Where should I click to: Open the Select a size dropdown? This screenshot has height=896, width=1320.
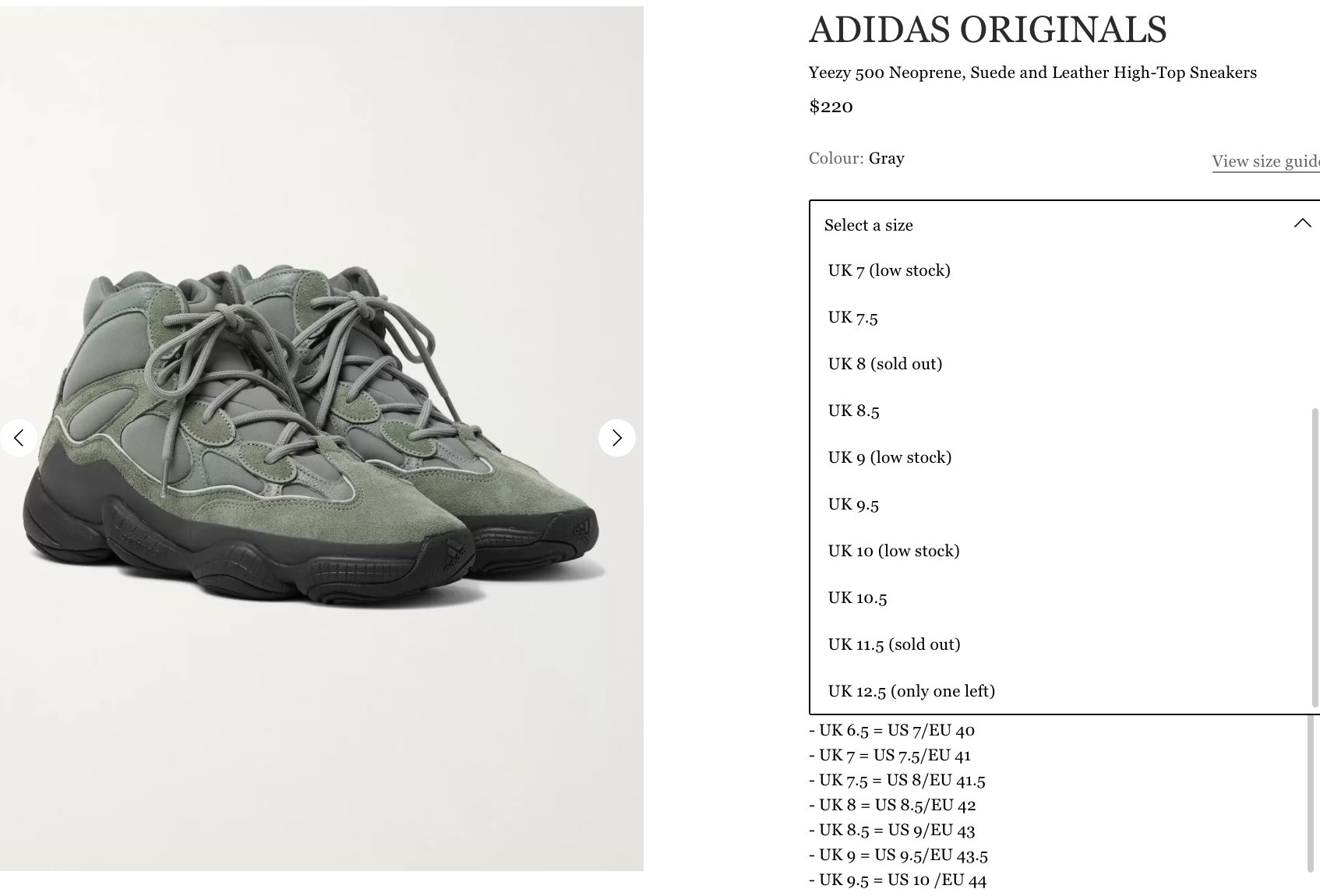point(1064,224)
